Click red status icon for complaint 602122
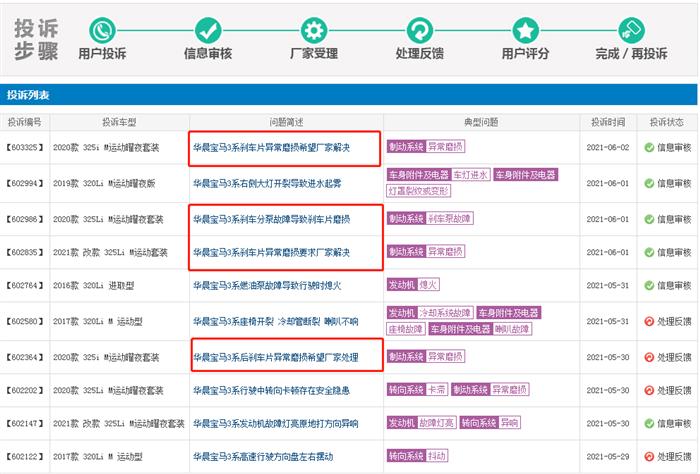The image size is (700, 474). (x=649, y=456)
